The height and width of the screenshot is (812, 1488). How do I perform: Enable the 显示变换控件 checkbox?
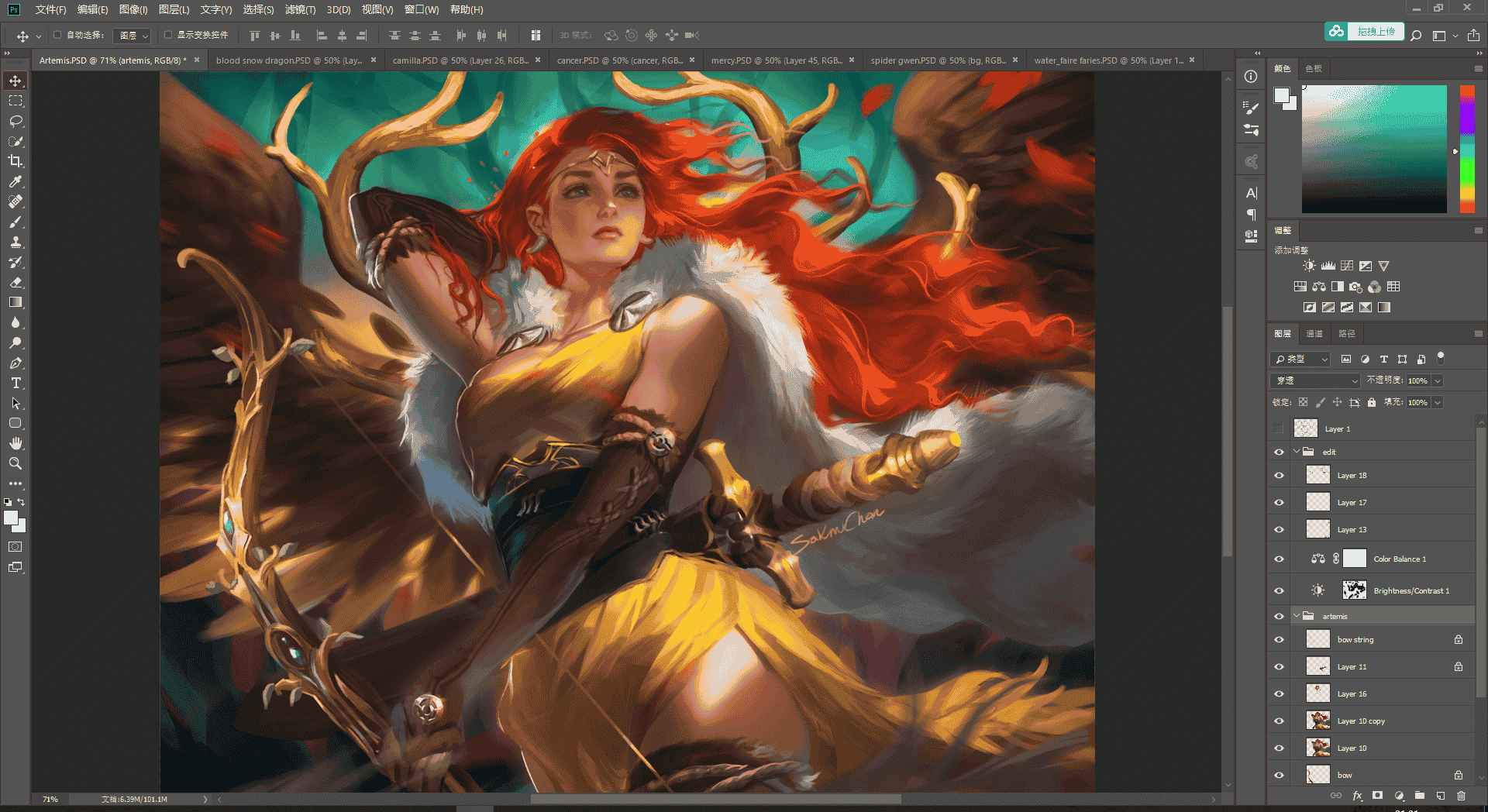click(x=167, y=35)
